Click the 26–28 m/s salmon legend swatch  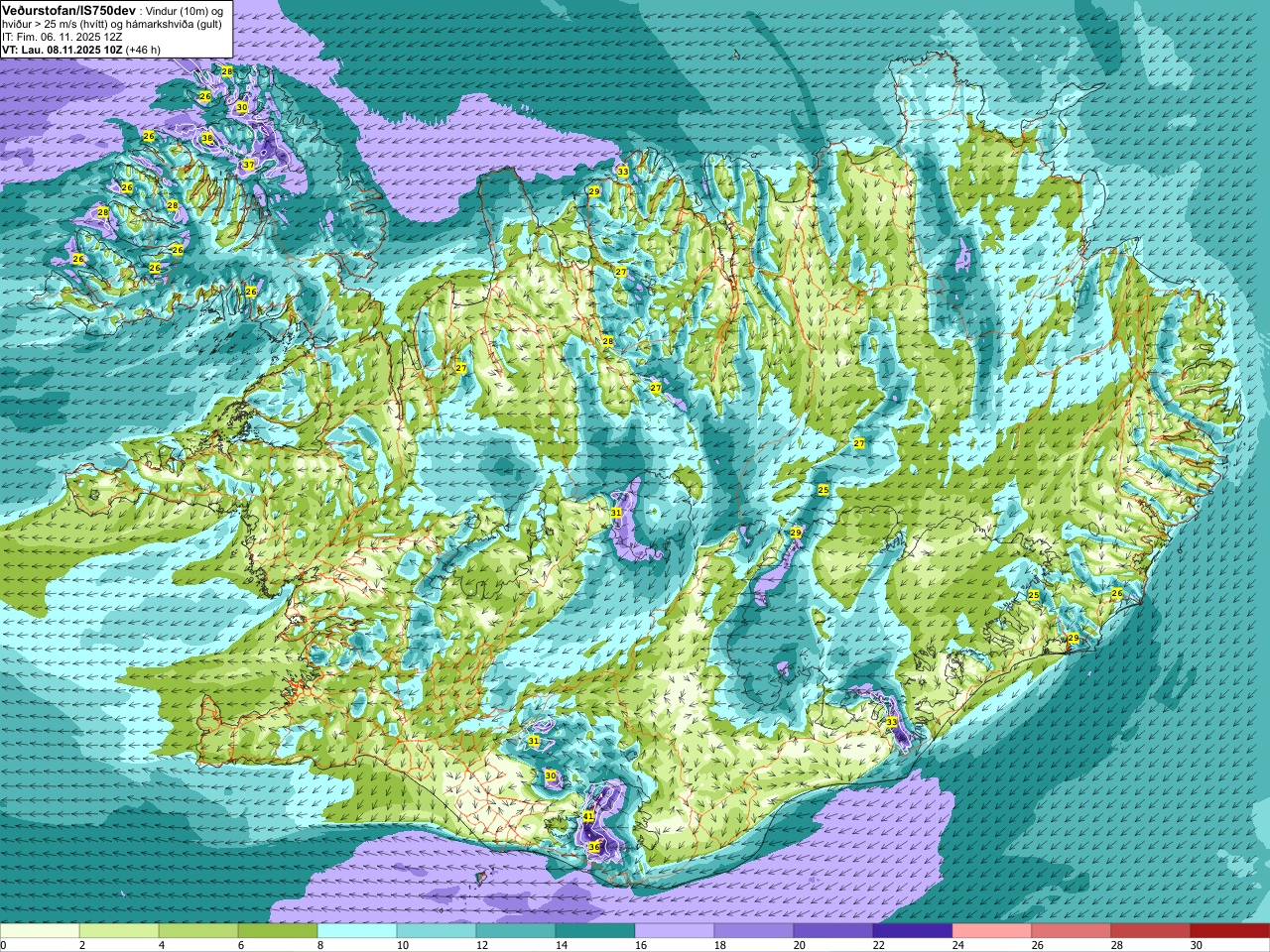click(1072, 931)
